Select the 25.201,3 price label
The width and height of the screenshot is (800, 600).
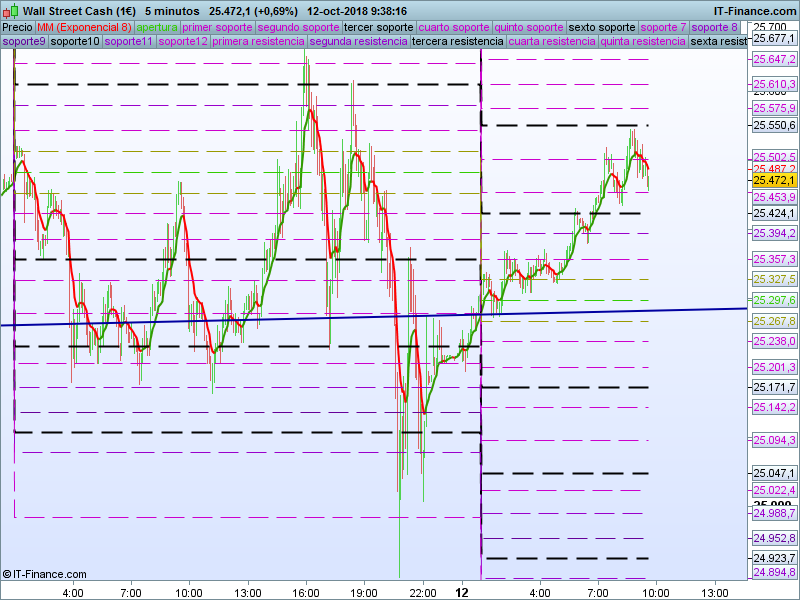pyautogui.click(x=774, y=367)
